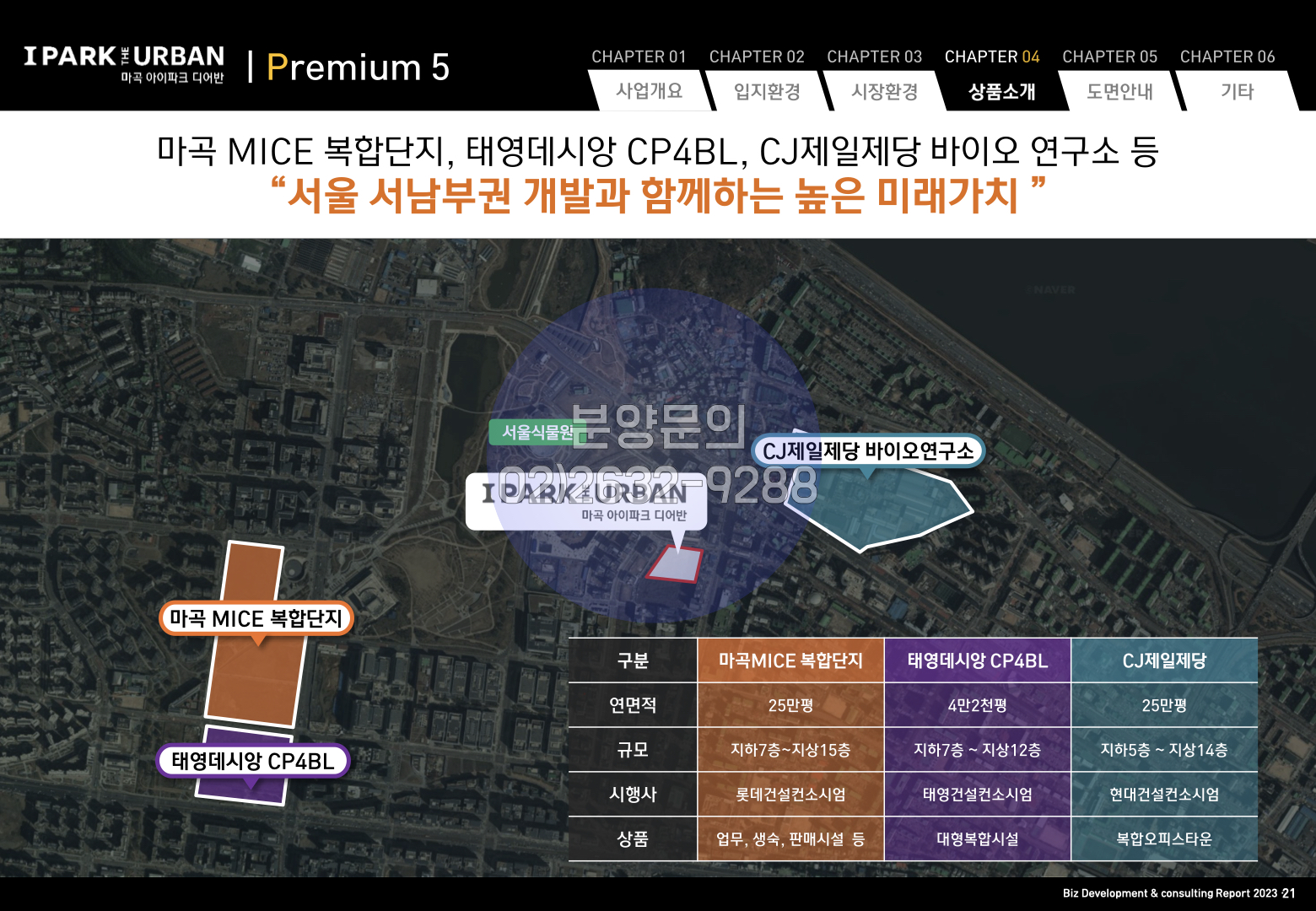Image resolution: width=1316 pixels, height=911 pixels.
Task: Click the page number 21
Action: [x=1289, y=893]
